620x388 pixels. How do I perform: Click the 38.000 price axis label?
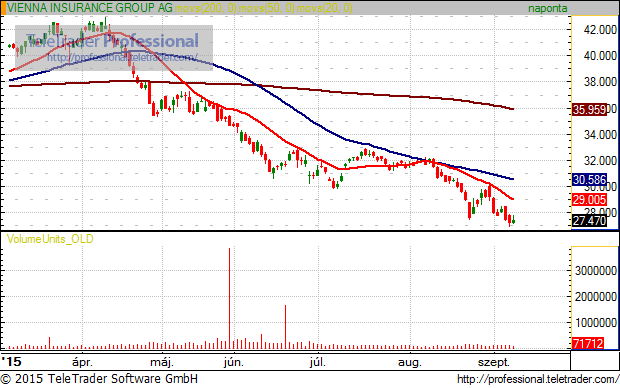600,82
